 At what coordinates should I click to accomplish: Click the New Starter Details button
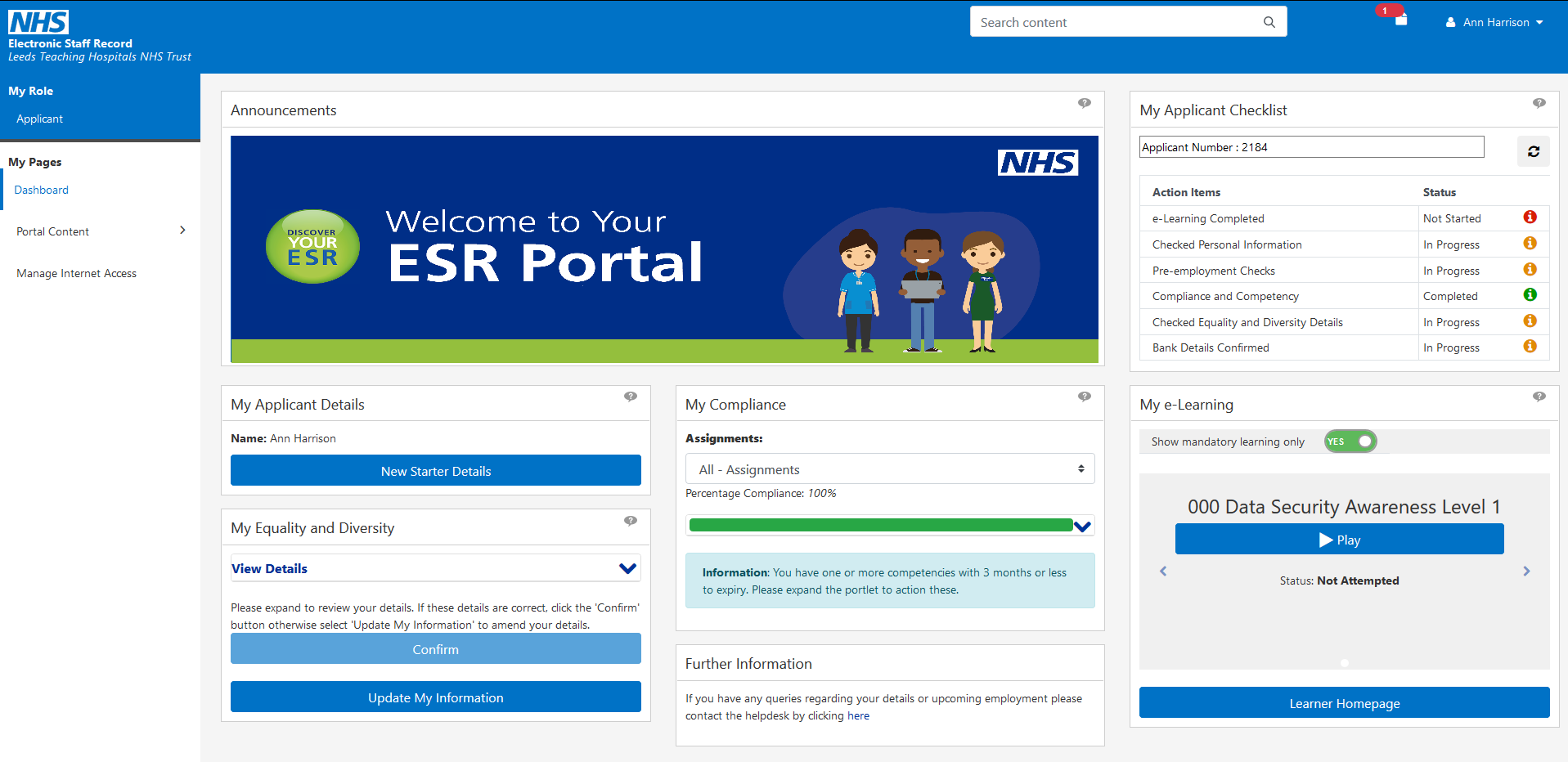click(x=435, y=471)
